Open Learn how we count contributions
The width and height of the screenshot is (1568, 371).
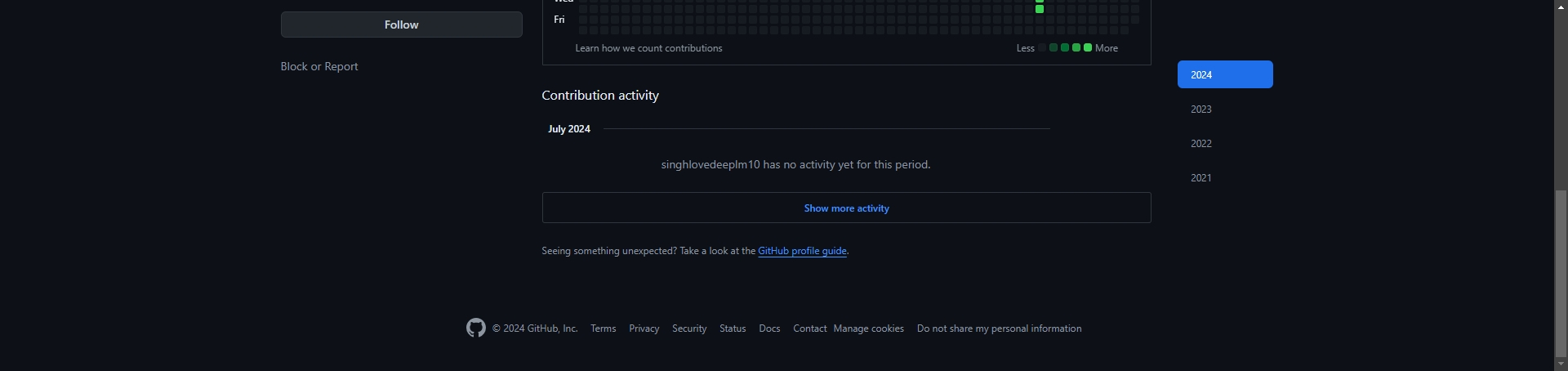pos(648,48)
